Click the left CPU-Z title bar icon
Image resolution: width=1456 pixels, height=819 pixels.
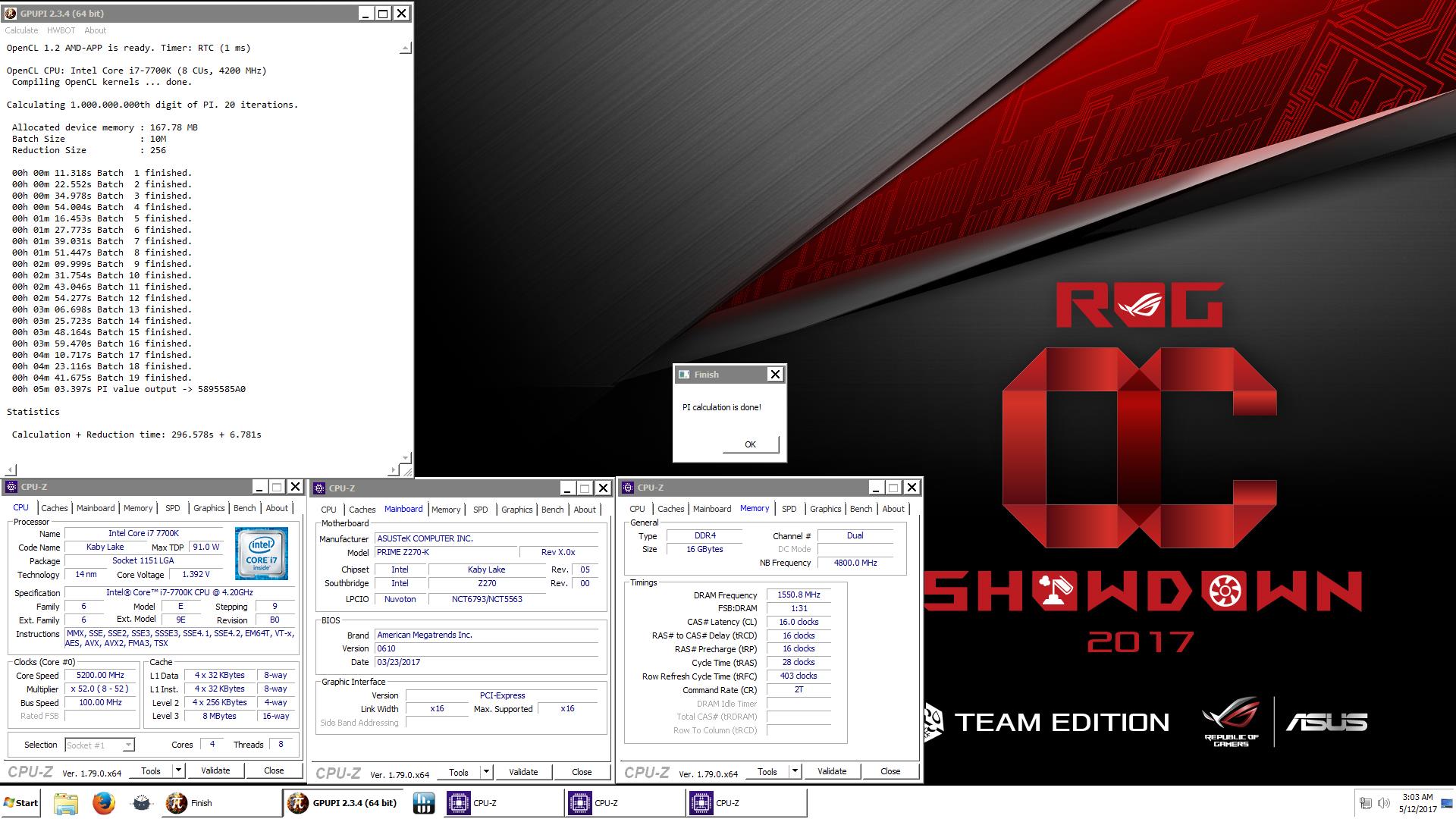[11, 487]
